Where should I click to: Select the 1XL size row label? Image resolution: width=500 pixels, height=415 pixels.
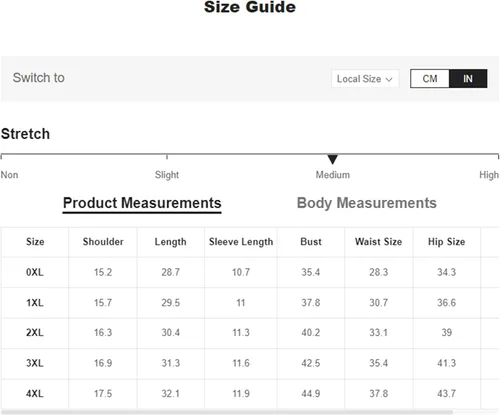tap(35, 303)
